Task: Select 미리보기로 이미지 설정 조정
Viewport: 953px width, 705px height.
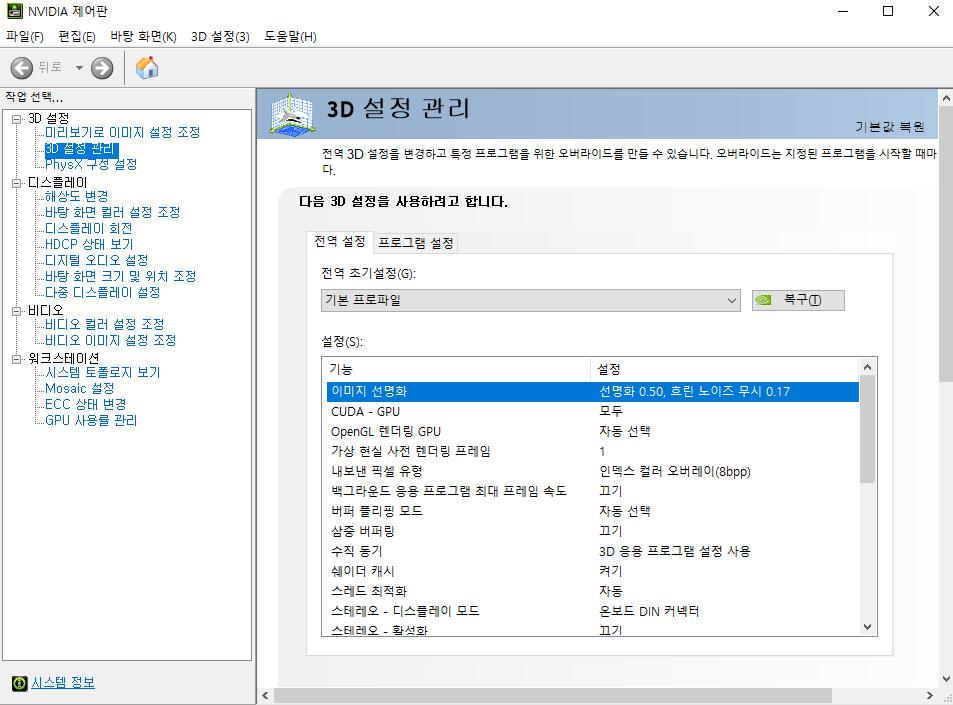Action: coord(123,132)
